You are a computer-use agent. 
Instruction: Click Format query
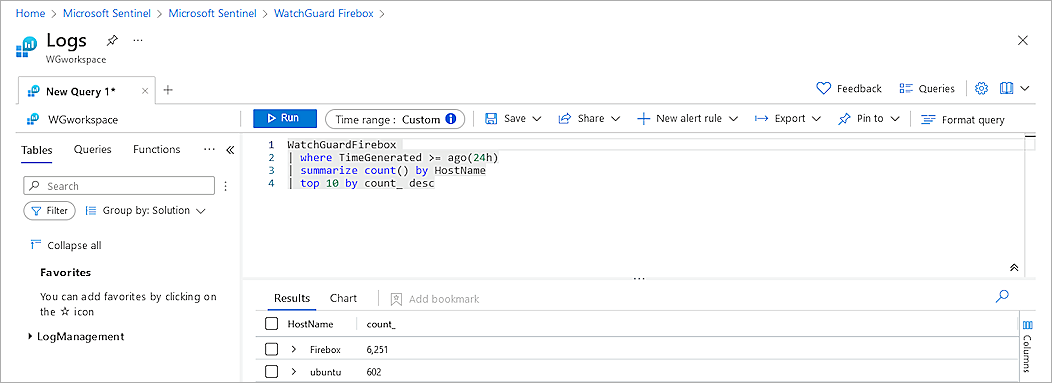click(963, 119)
